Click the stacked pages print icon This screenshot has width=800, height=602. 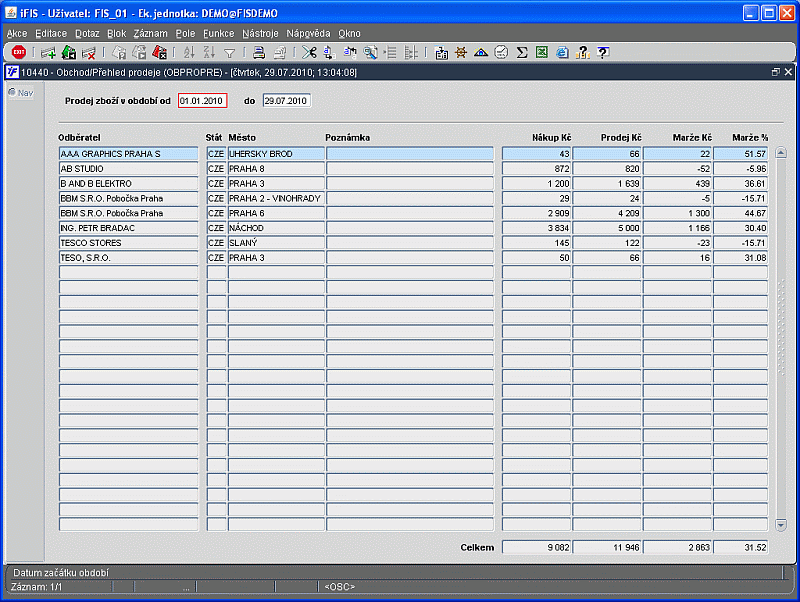[280, 52]
